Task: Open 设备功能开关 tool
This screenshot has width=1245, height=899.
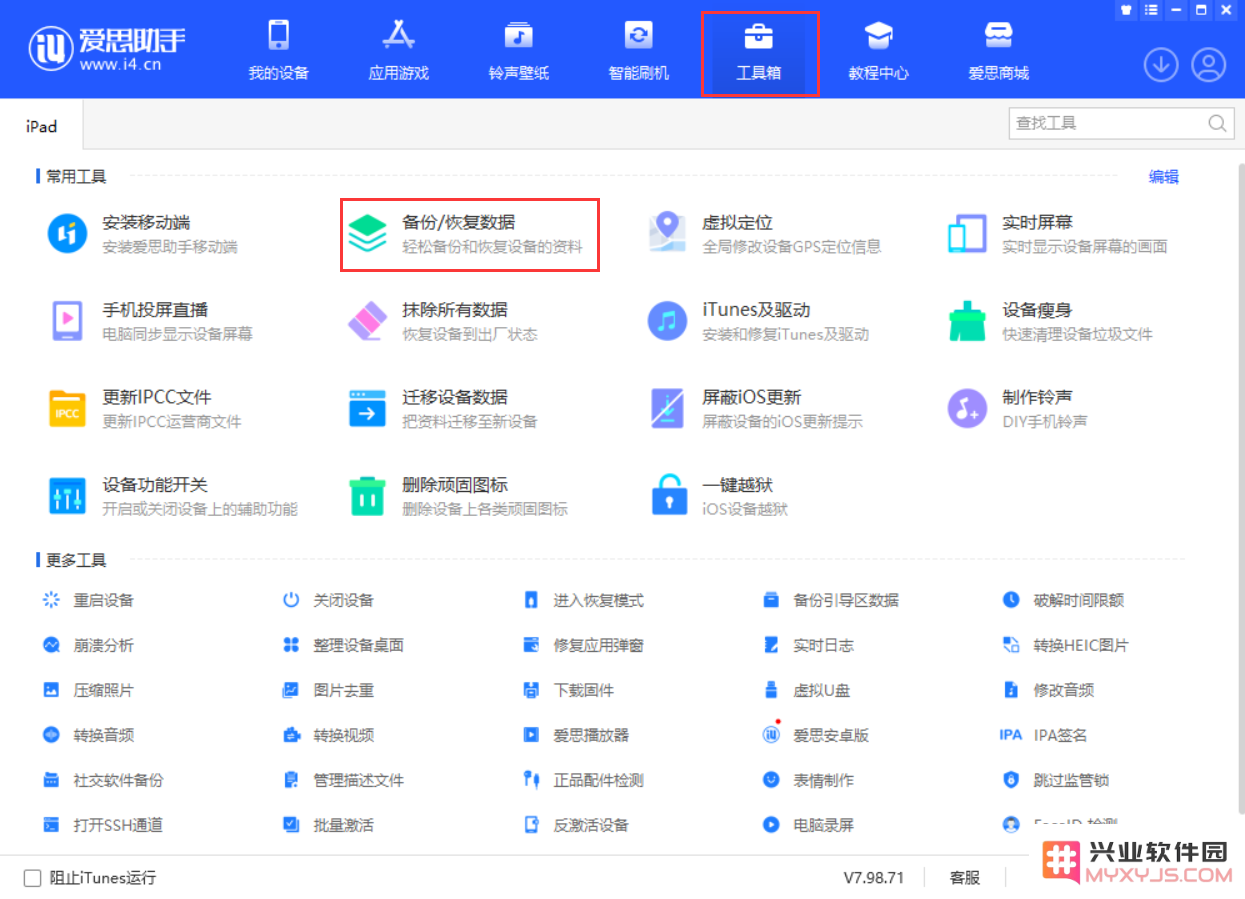Action: tap(172, 495)
